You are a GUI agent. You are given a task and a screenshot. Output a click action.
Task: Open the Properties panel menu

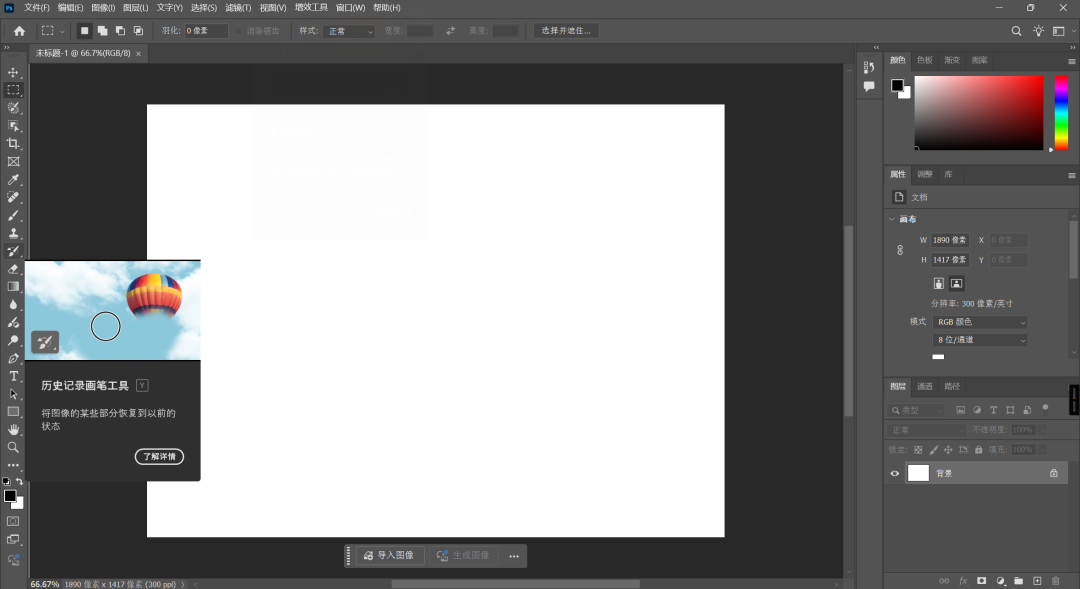point(1072,176)
